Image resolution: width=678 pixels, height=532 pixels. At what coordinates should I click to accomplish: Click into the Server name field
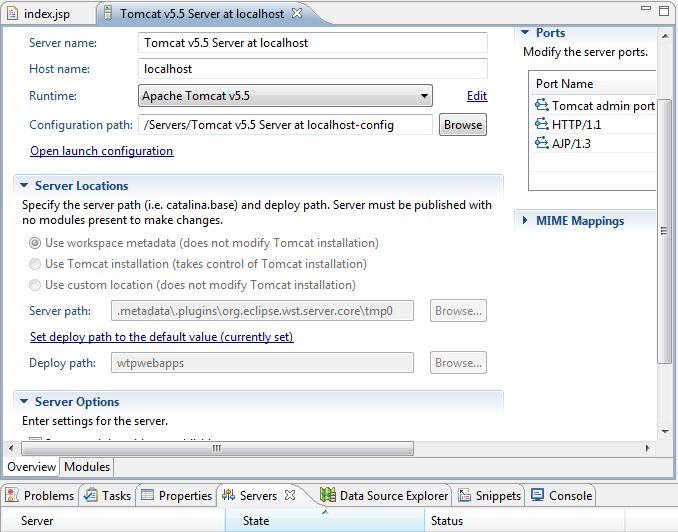tap(313, 43)
